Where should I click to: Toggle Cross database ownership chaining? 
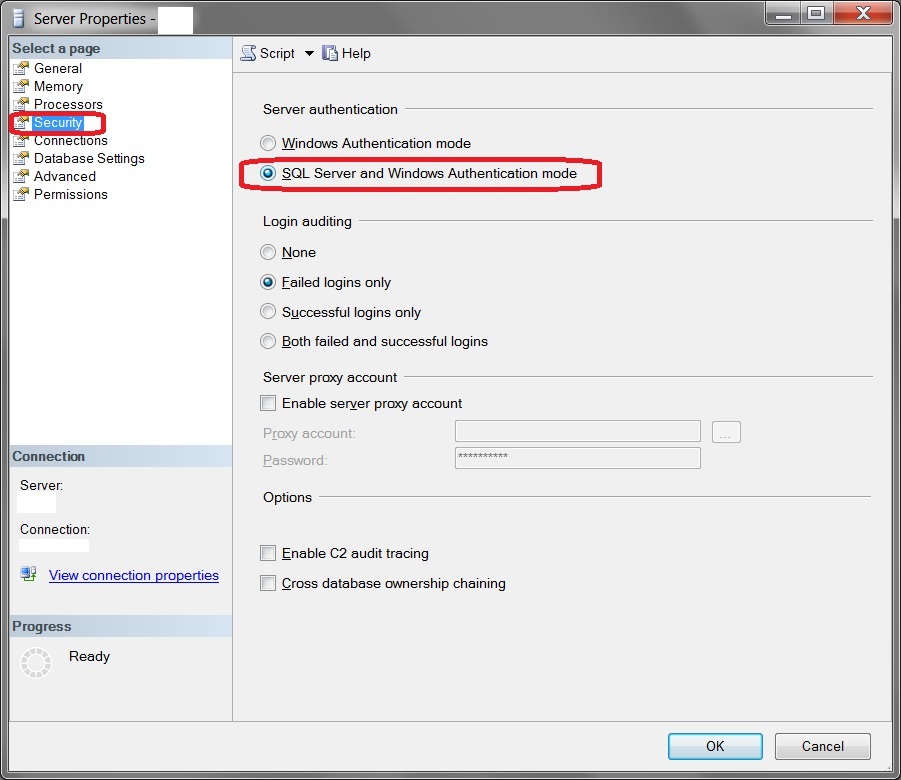point(268,584)
